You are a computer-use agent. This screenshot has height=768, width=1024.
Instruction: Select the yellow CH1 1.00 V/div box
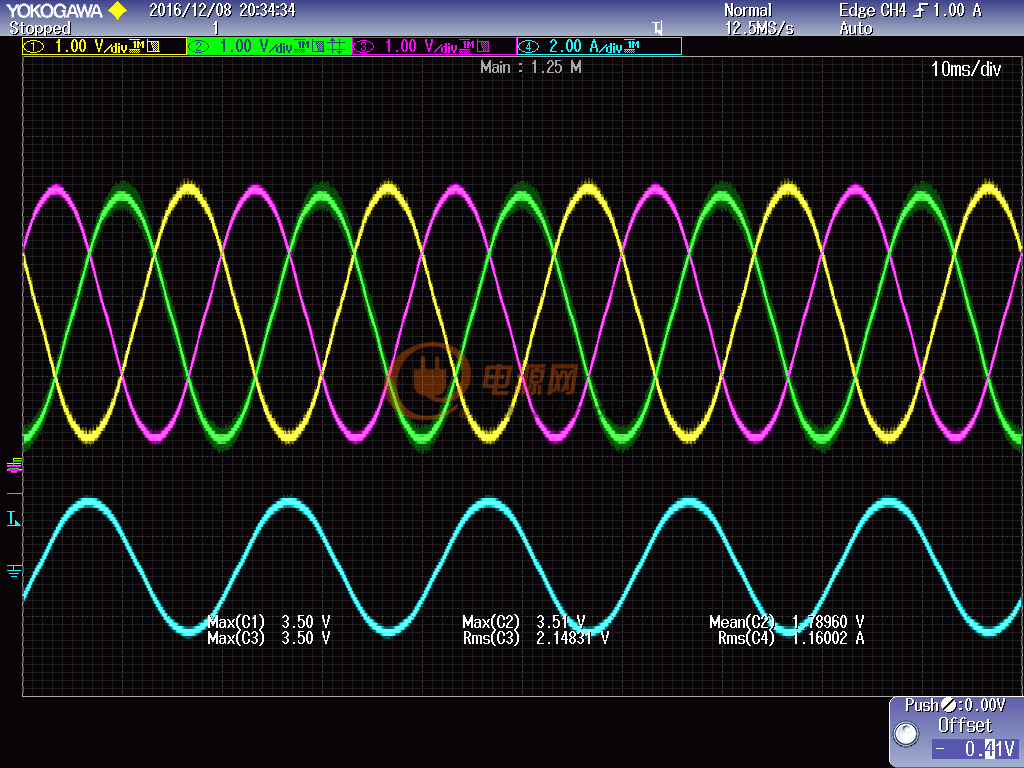pyautogui.click(x=104, y=46)
